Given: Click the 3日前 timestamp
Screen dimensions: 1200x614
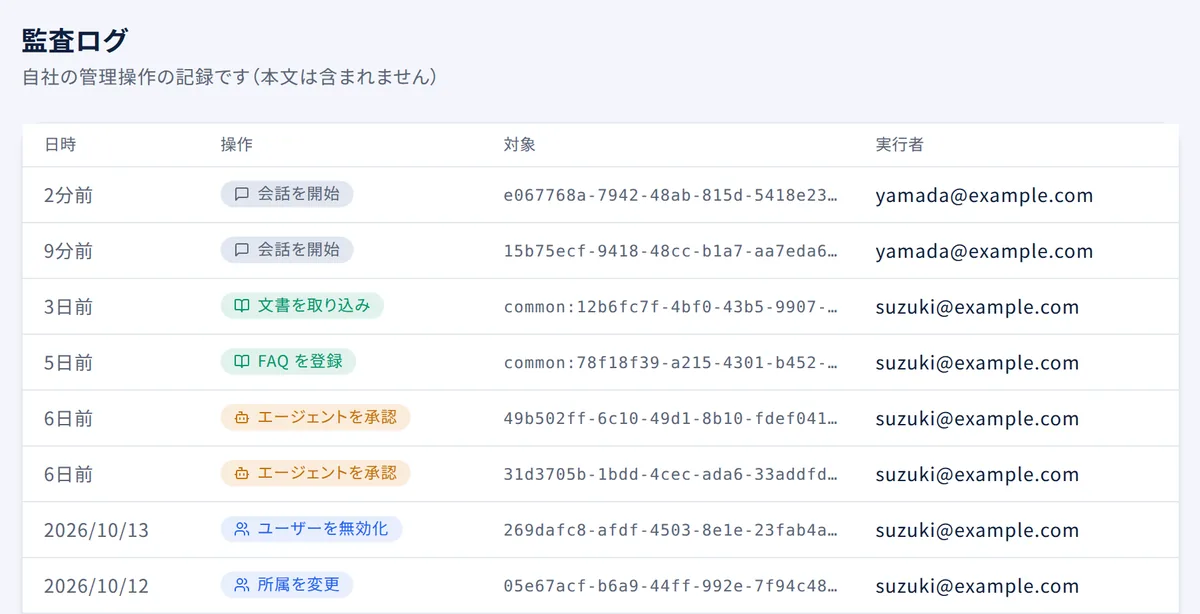Looking at the screenshot, I should point(69,307).
